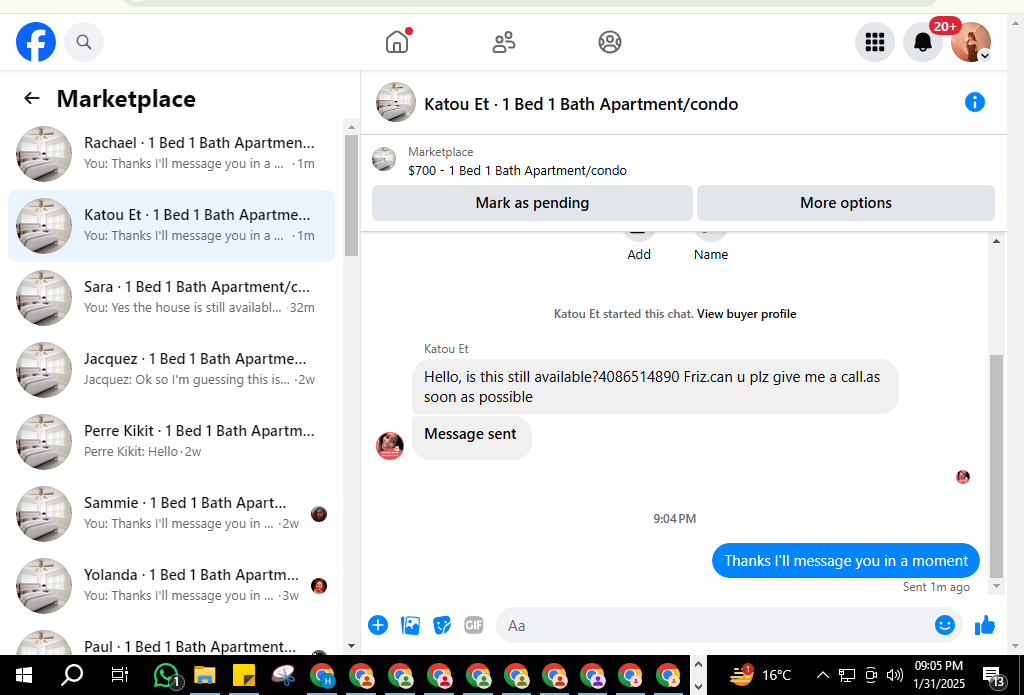This screenshot has height=695, width=1024.
Task: Click the back arrow beside Marketplace
Action: (x=31, y=99)
